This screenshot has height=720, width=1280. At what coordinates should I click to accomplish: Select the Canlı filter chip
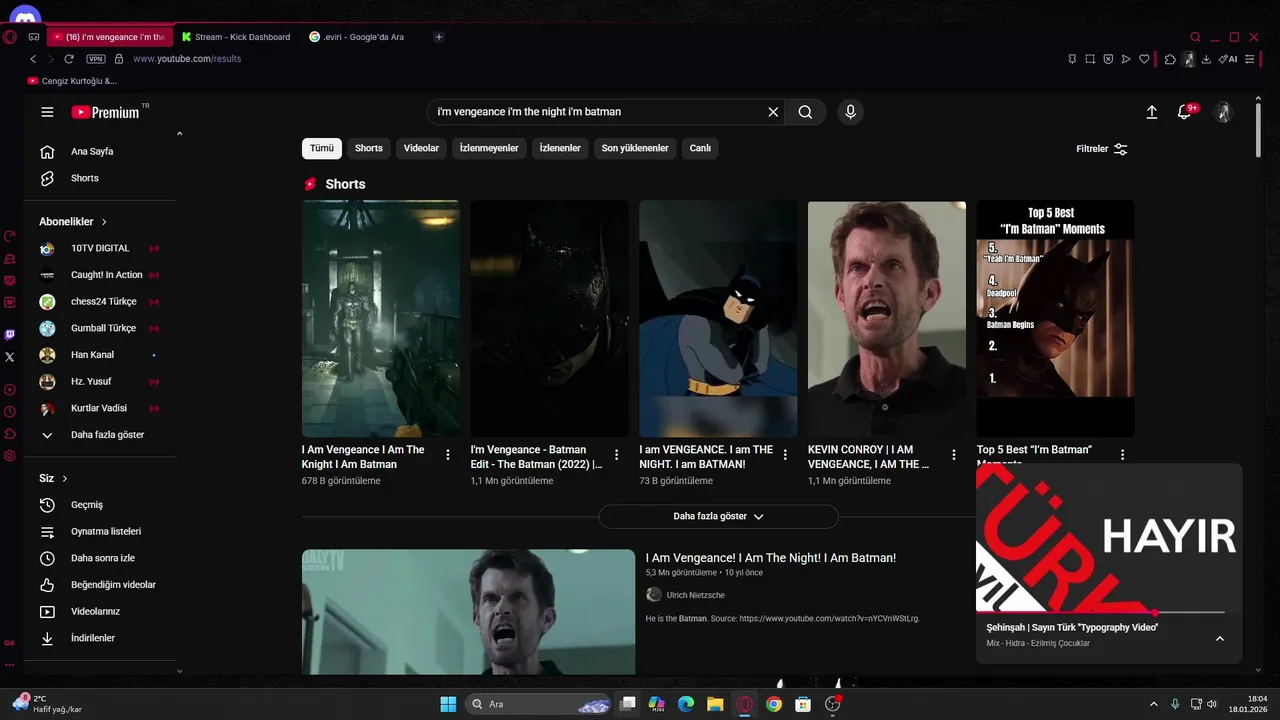700,148
